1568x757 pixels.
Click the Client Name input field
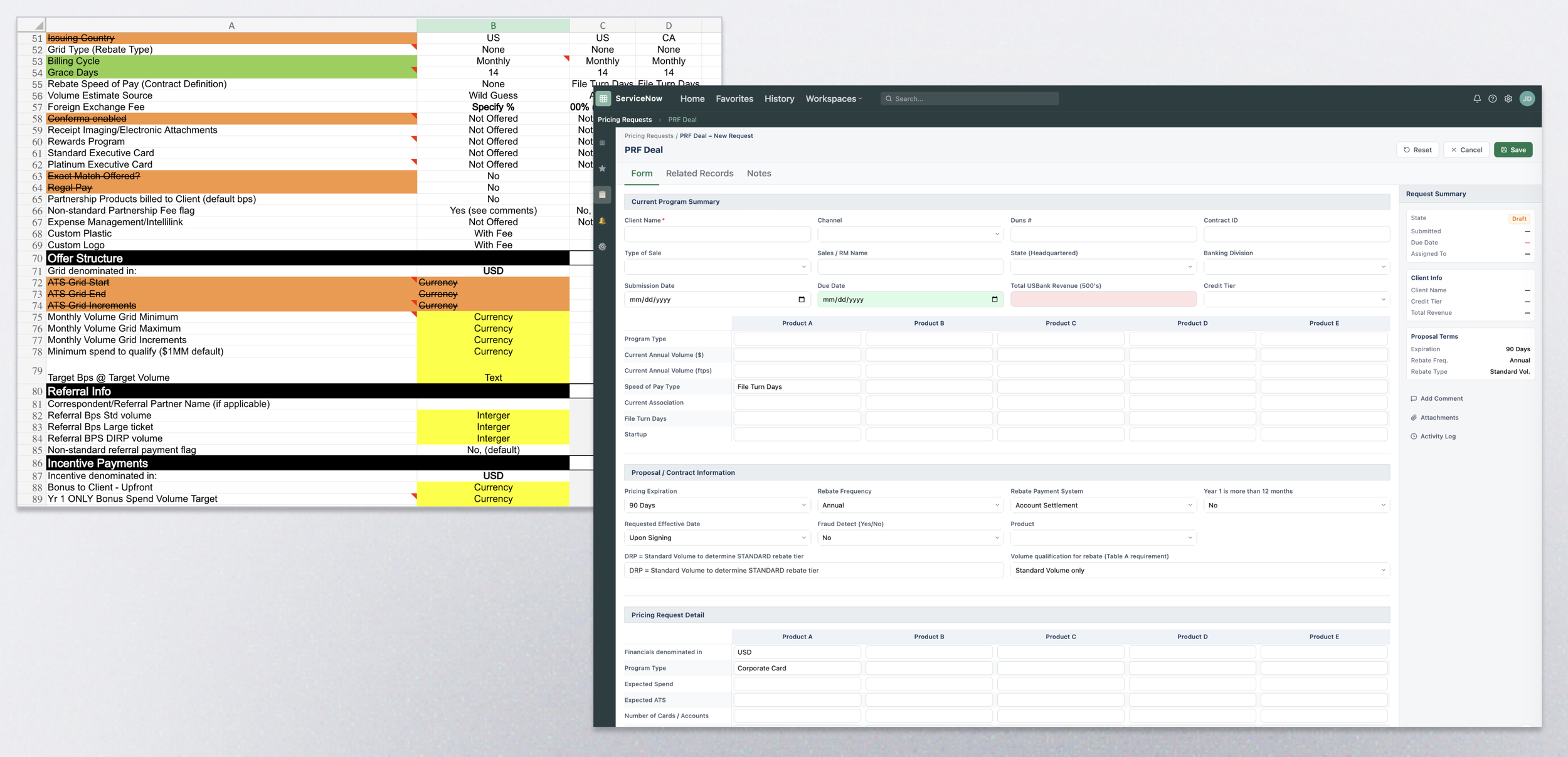click(x=718, y=234)
